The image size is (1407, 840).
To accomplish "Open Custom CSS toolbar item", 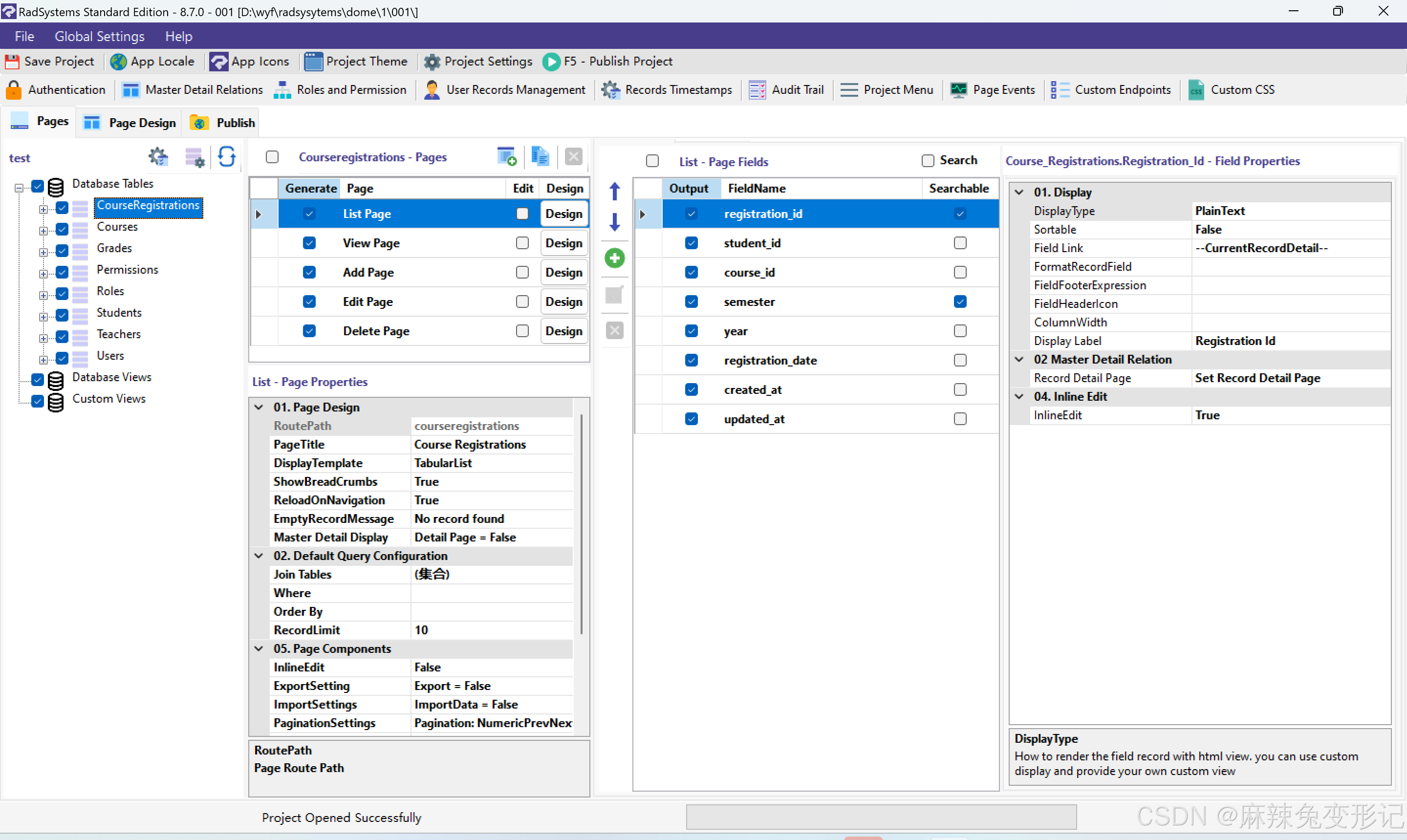I will pos(1232,90).
